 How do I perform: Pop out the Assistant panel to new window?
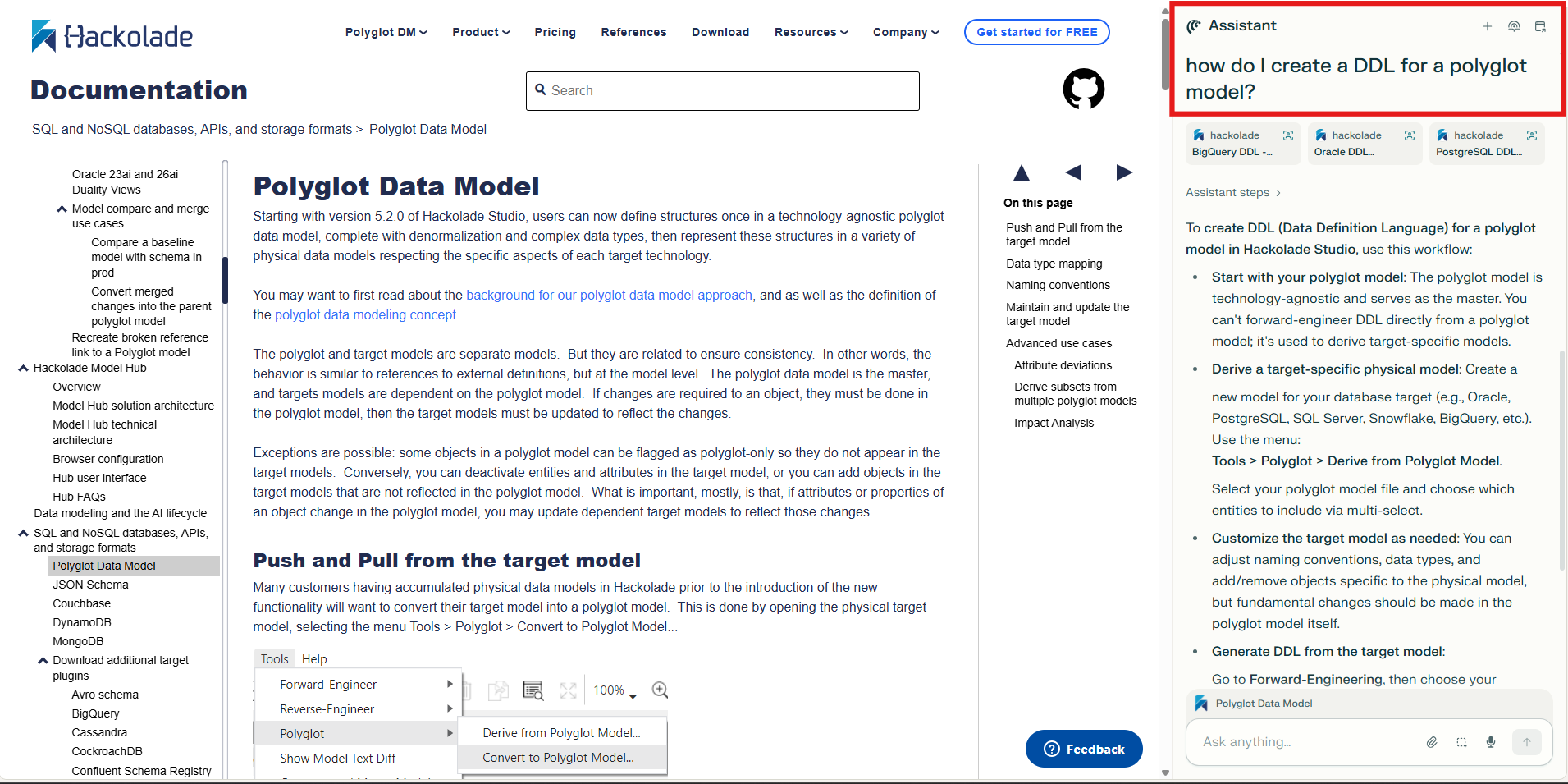pos(1540,26)
